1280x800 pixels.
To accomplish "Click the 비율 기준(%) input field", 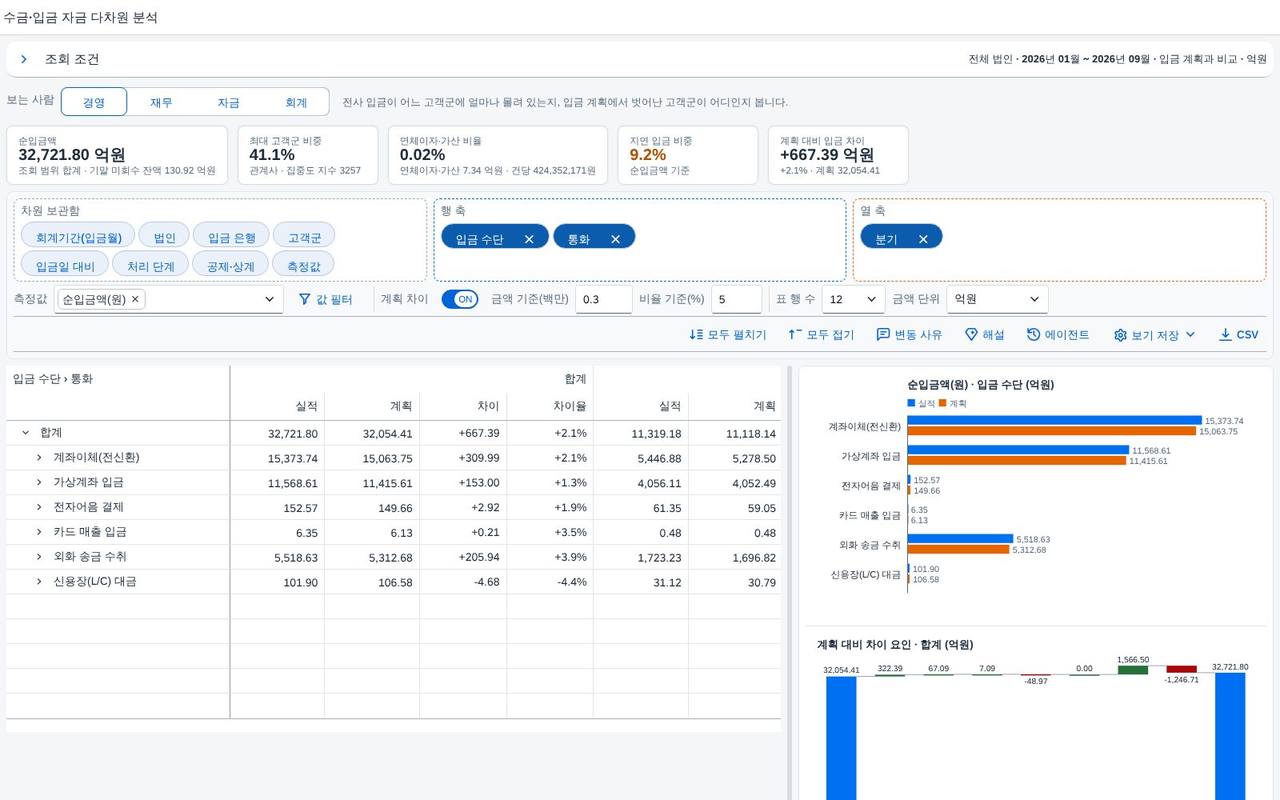I will pos(736,299).
